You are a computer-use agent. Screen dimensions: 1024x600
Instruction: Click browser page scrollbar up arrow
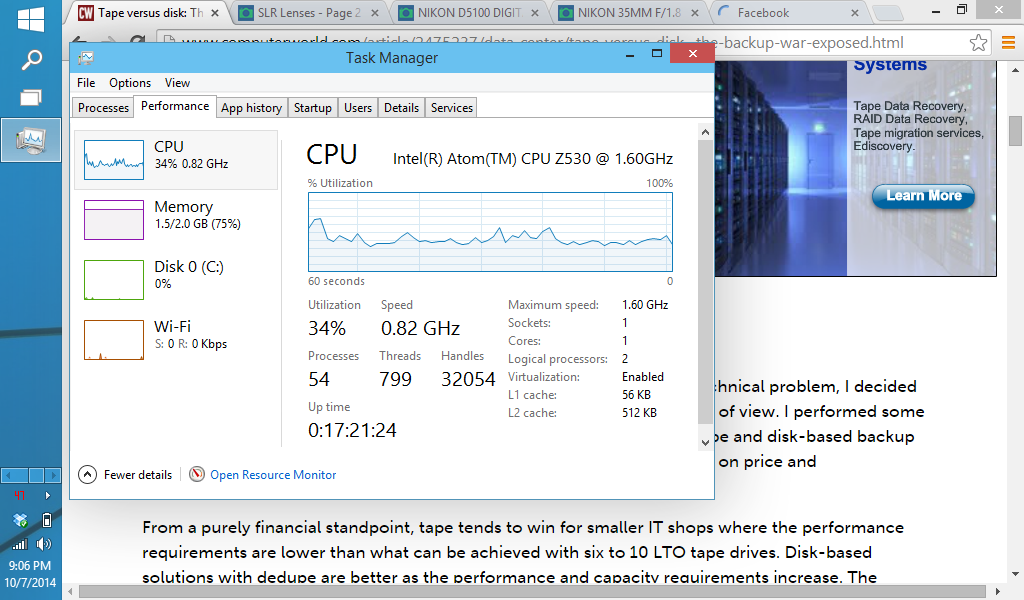pyautogui.click(x=1016, y=70)
